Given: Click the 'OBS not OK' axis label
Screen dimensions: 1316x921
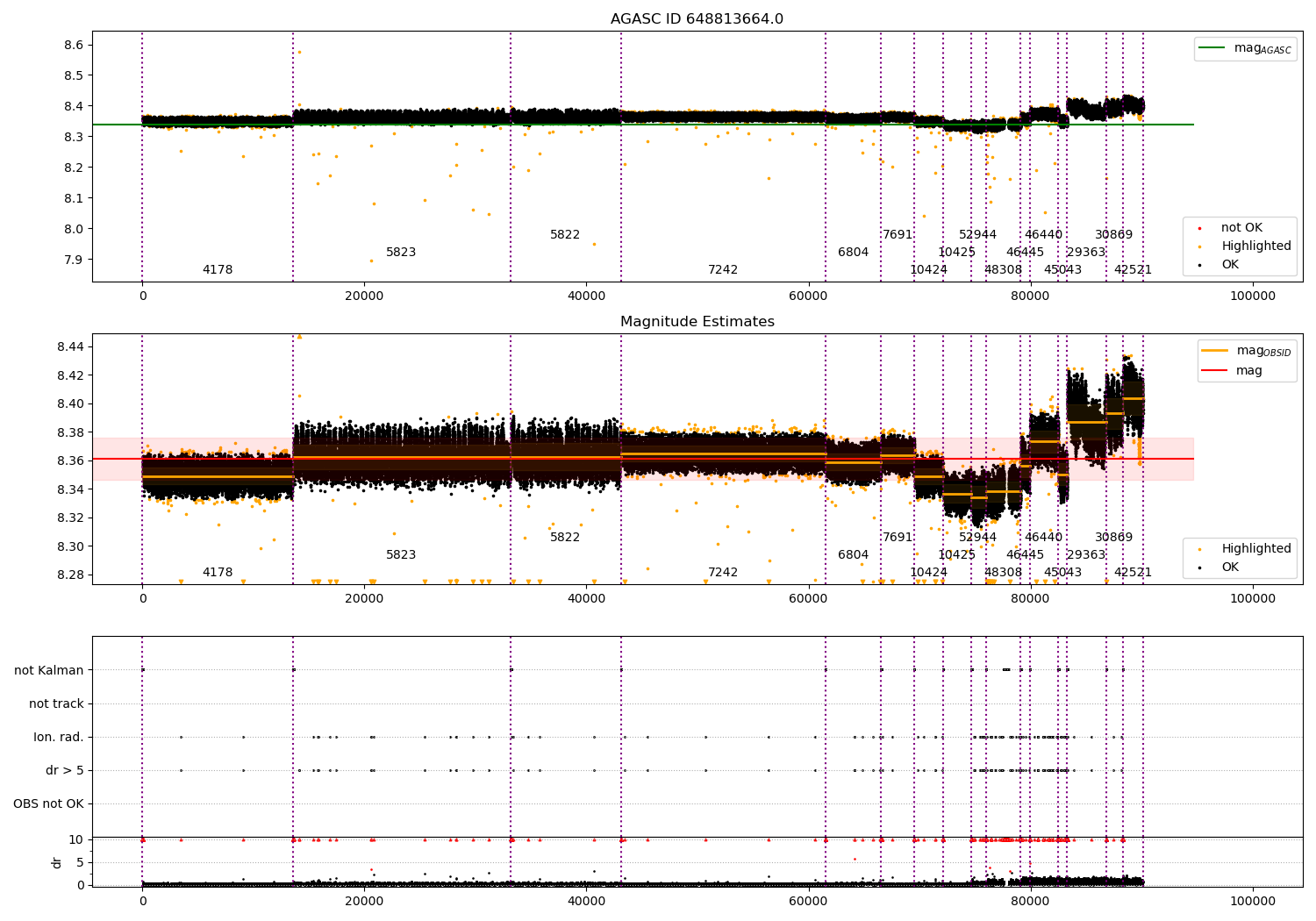Looking at the screenshot, I should pos(48,803).
